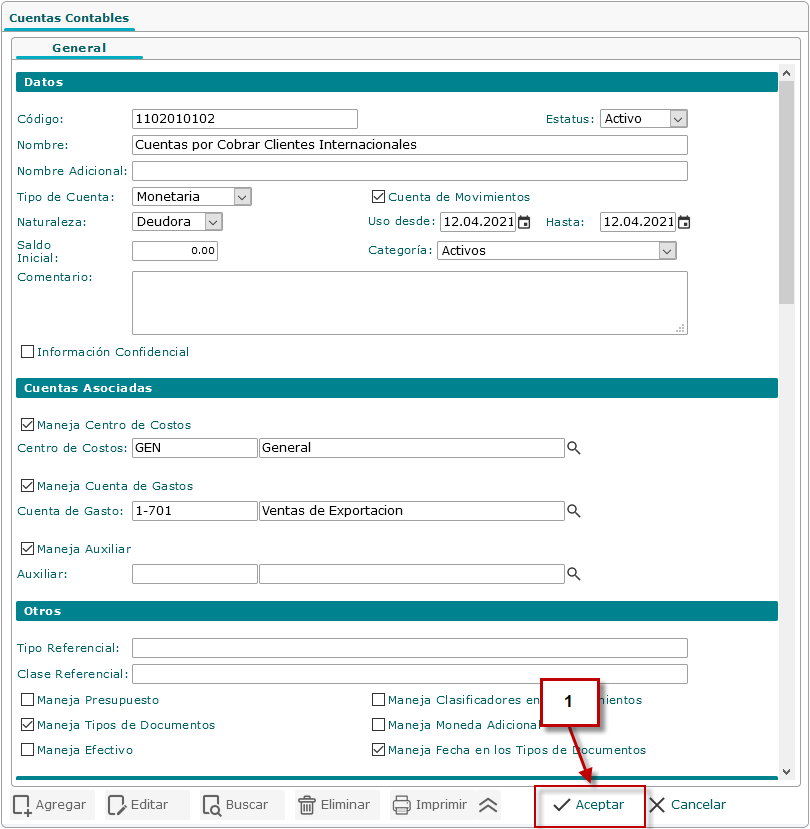Viewport: 810px width, 829px height.
Task: Open the Categoría dropdown
Action: click(556, 251)
